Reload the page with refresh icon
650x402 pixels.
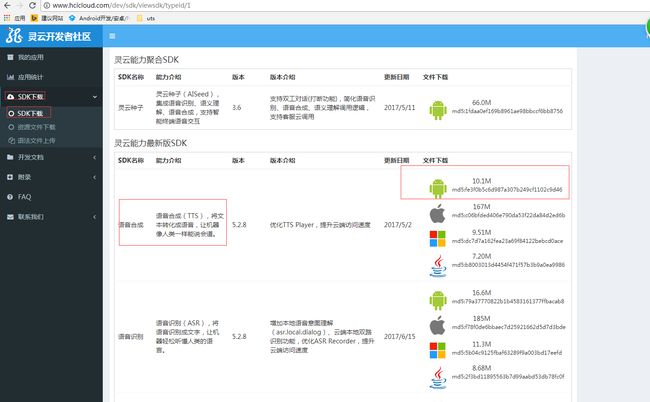(32, 5)
